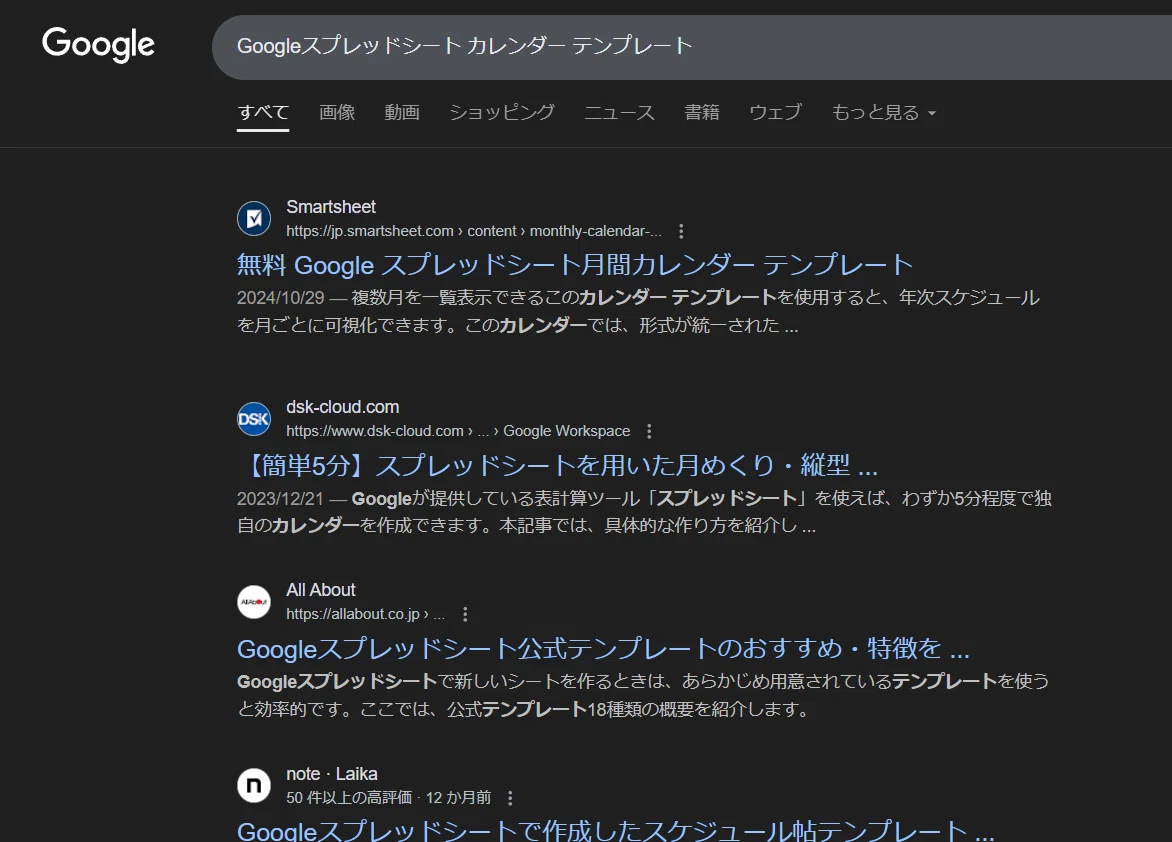Open the three-dot menu for dsk-cloud.com result
The height and width of the screenshot is (842, 1172).
coord(649,431)
